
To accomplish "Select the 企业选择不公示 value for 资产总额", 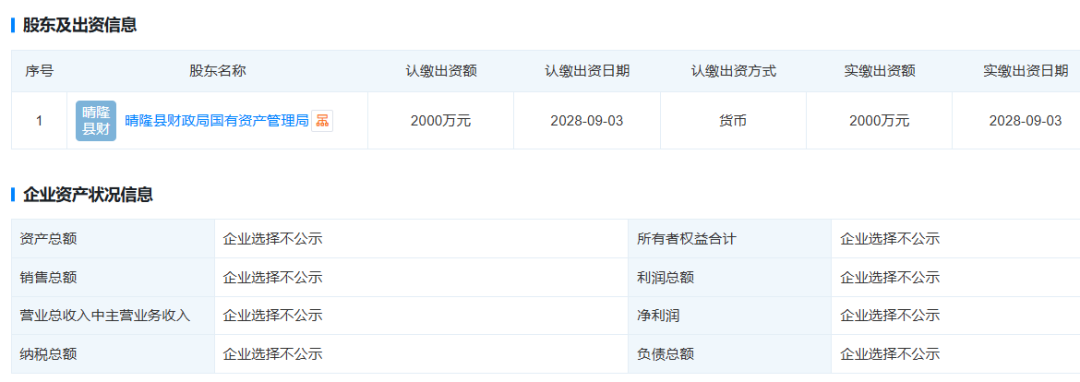I will point(273,239).
